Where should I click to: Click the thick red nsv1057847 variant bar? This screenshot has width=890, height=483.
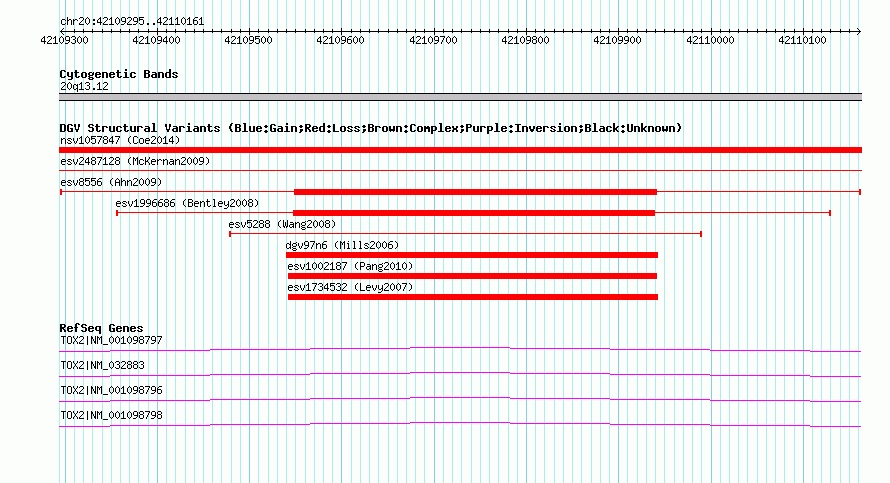(460, 150)
